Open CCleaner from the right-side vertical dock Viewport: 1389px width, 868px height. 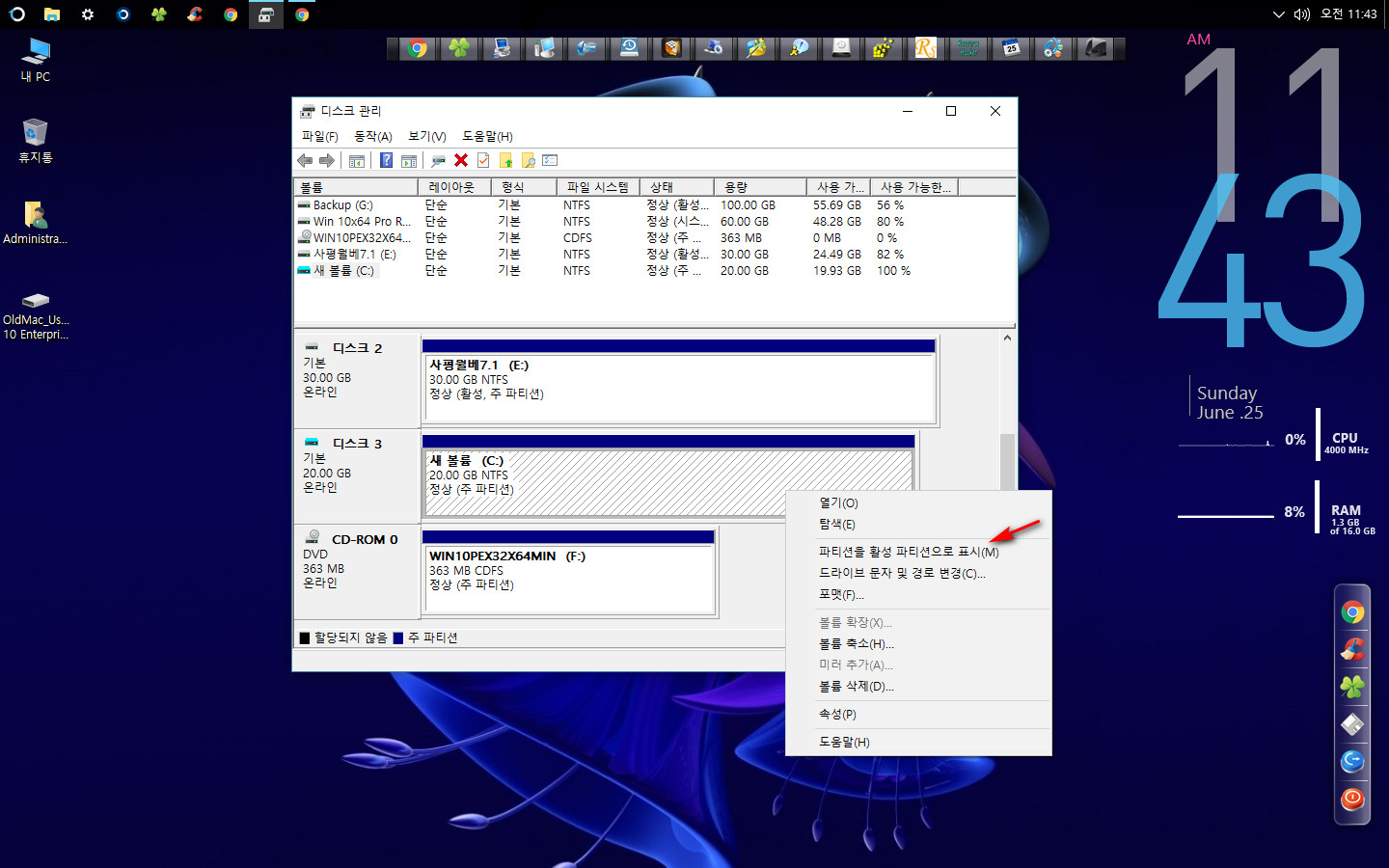[x=1352, y=649]
